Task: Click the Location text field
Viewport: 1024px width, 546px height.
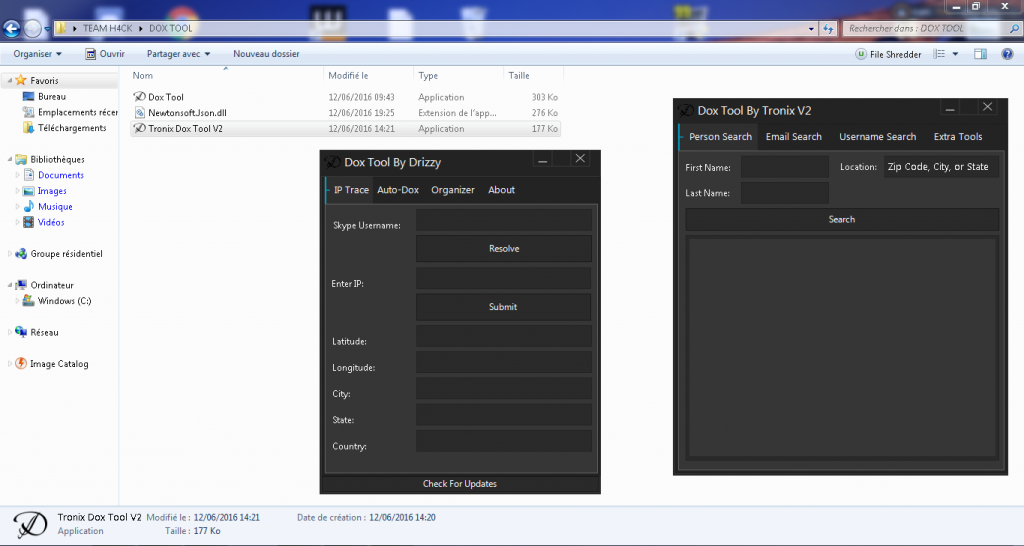Action: [939, 167]
